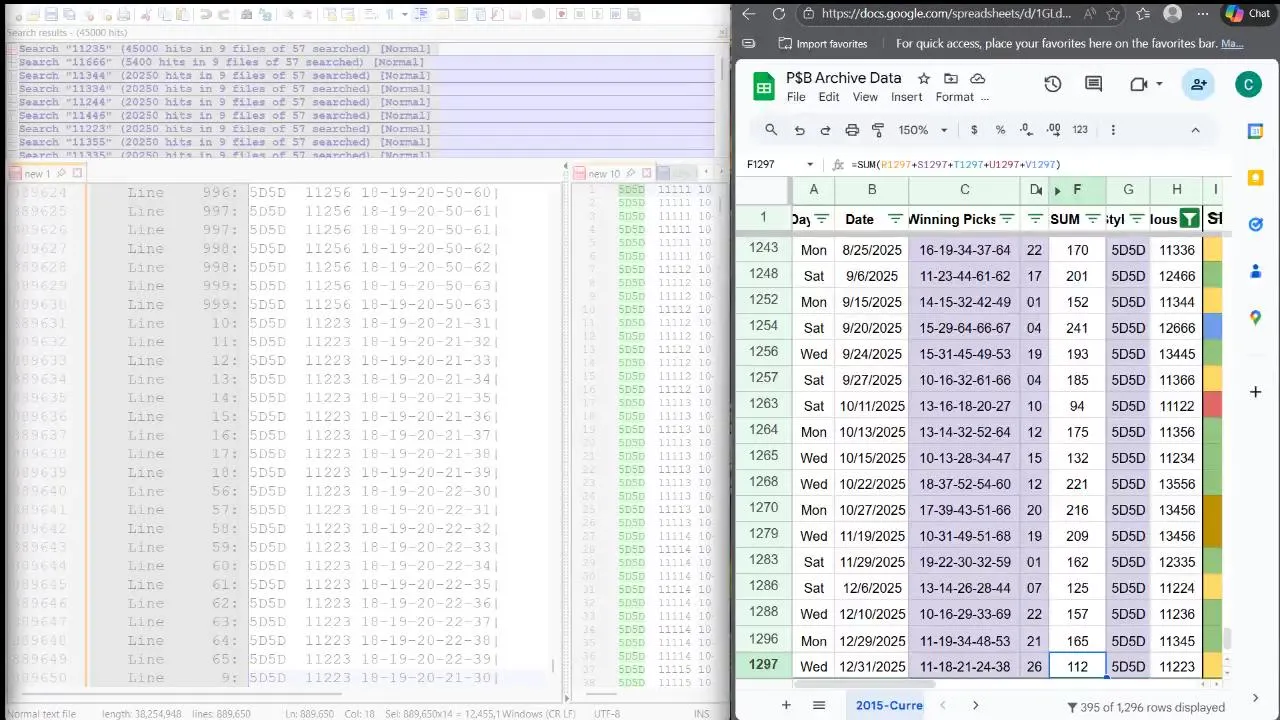The image size is (1280, 720).
Task: Open the File menu in Sheets
Action: (x=796, y=97)
